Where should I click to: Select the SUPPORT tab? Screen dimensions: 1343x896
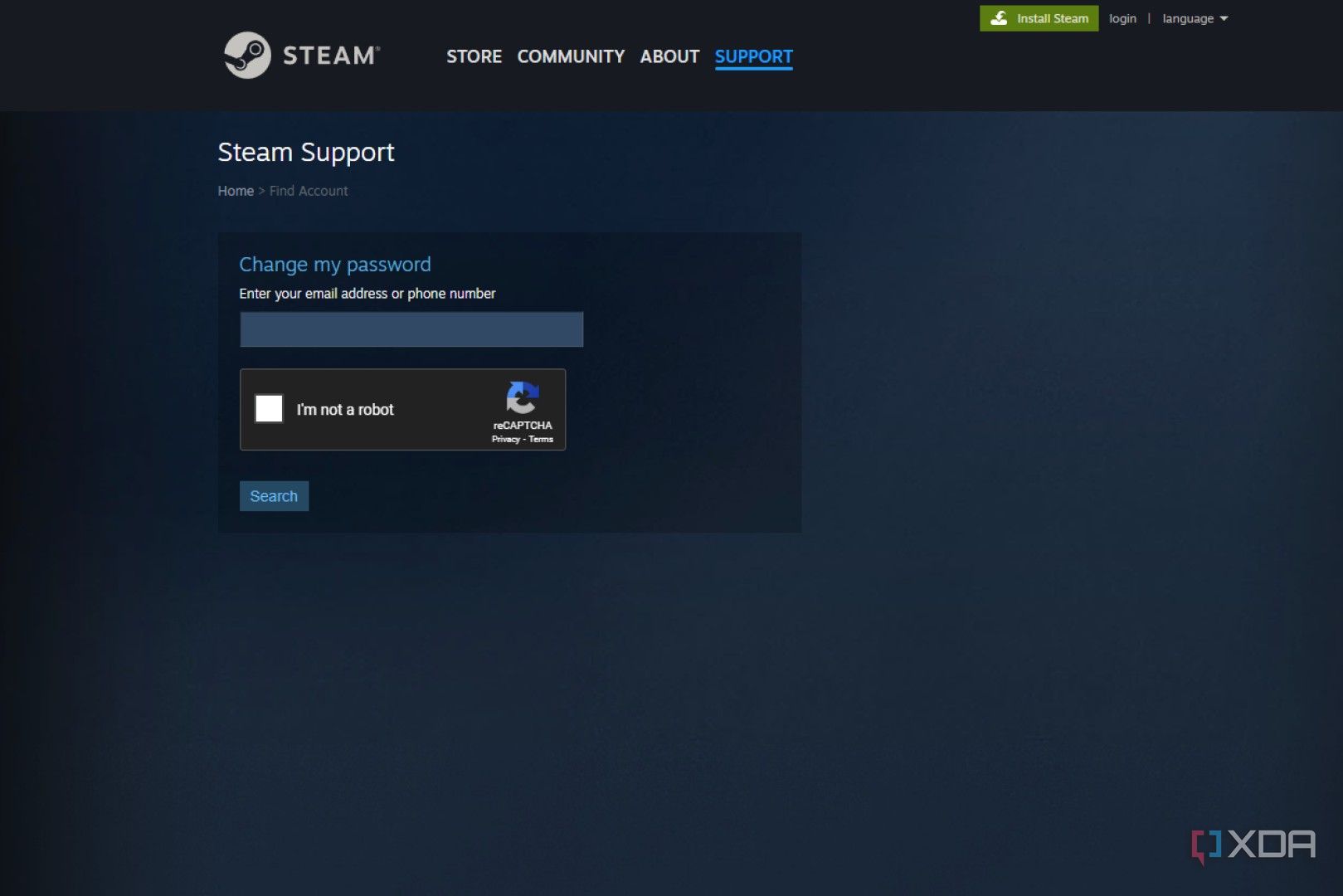point(753,56)
